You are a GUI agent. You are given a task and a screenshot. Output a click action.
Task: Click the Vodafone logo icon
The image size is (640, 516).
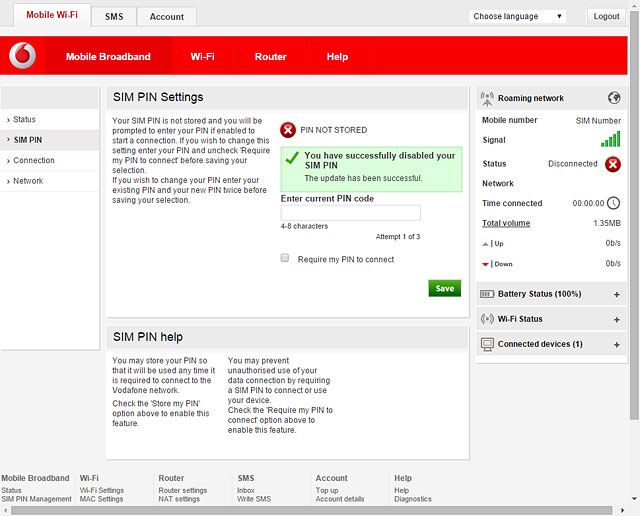pos(22,56)
